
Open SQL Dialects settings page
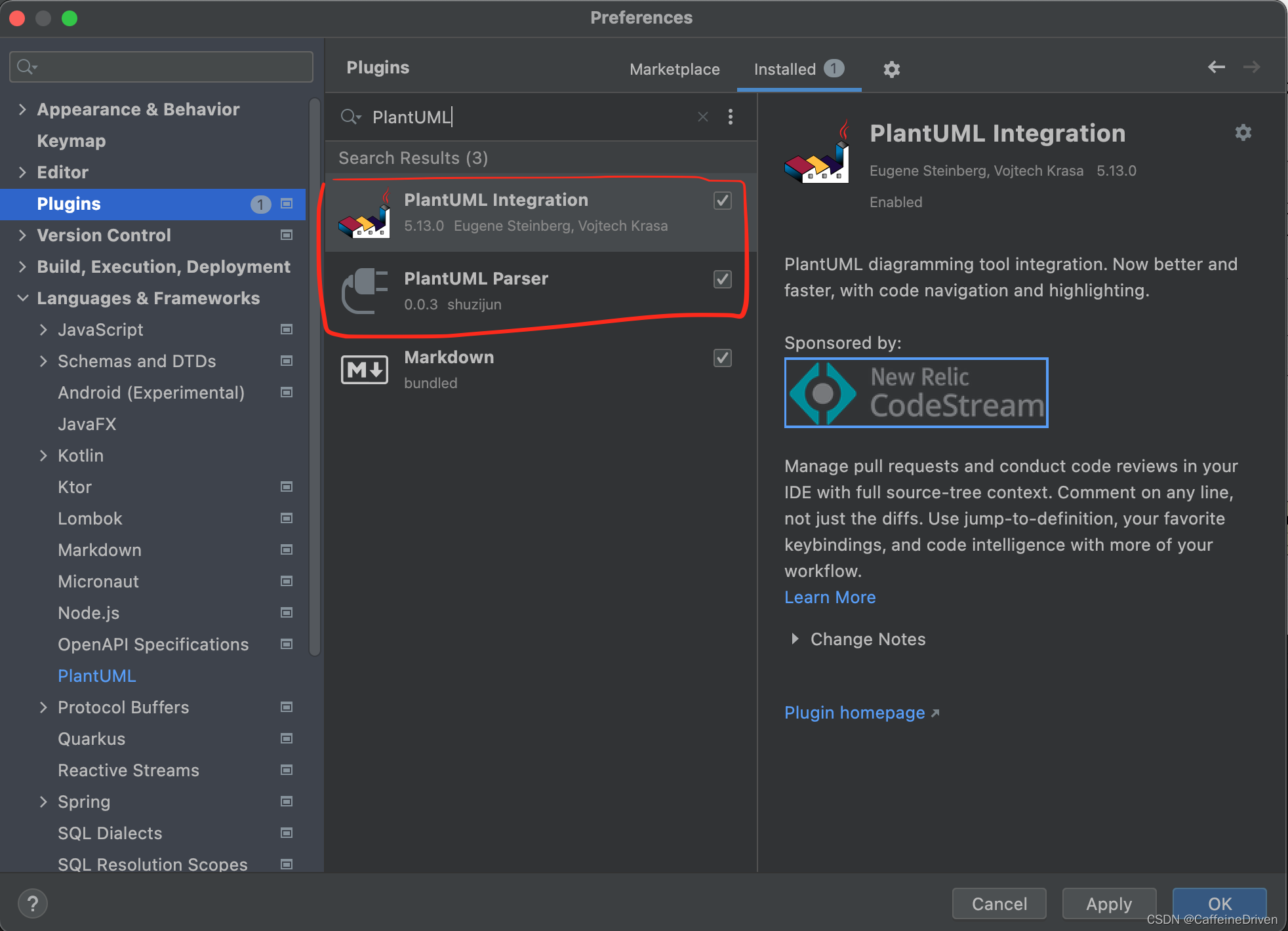(110, 833)
